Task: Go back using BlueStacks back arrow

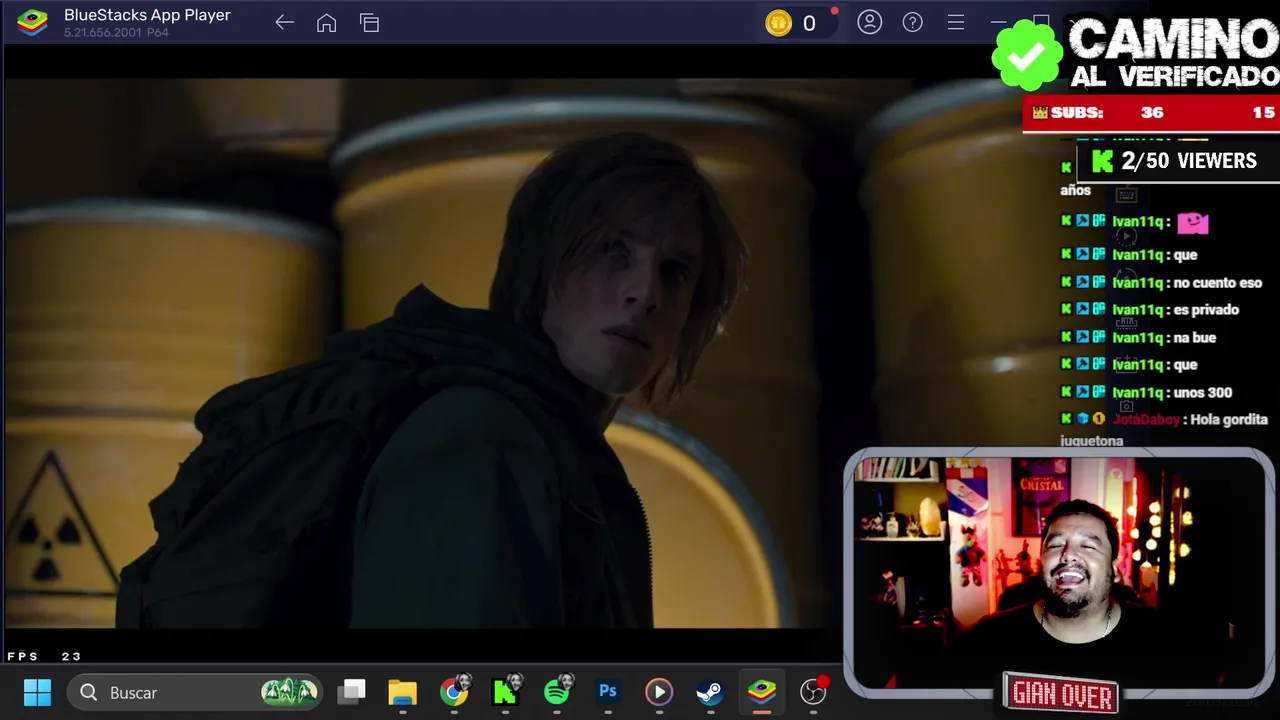Action: [x=284, y=23]
